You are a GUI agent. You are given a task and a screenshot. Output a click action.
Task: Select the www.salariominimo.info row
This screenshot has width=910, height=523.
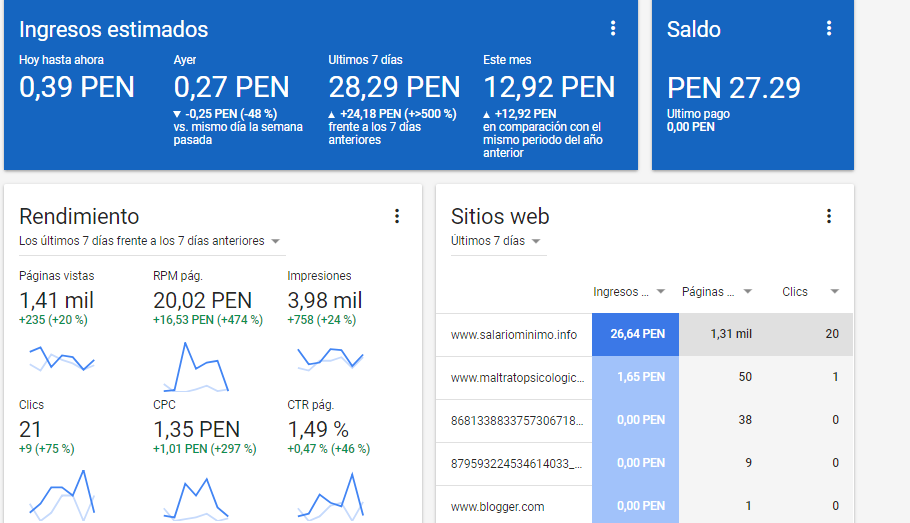coord(644,334)
